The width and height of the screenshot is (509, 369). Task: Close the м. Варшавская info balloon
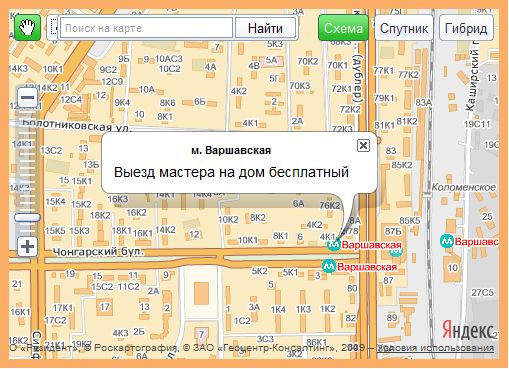tap(363, 146)
